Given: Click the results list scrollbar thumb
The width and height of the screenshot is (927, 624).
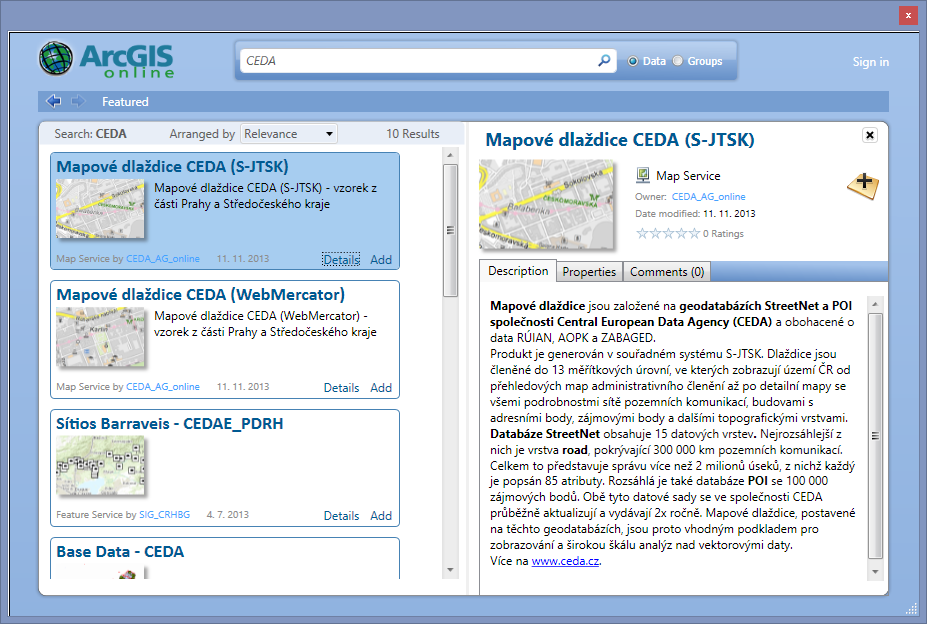Looking at the screenshot, I should click(x=450, y=230).
